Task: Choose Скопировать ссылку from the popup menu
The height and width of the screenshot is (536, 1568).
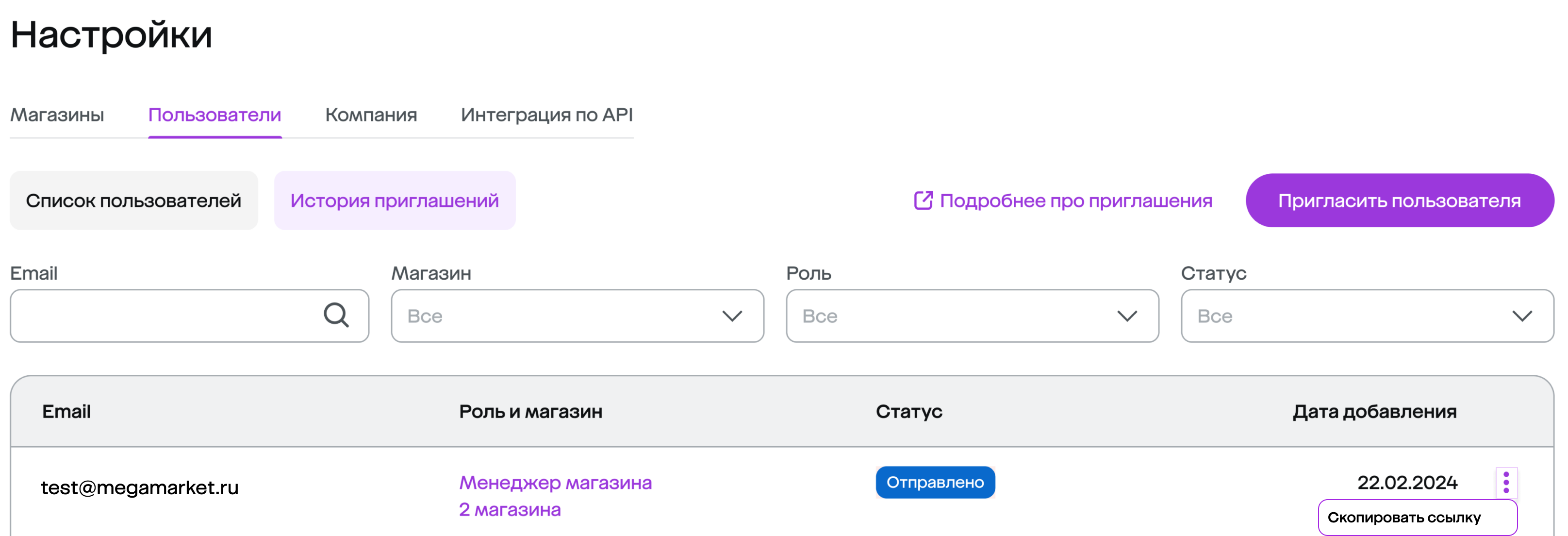Action: tap(1403, 518)
